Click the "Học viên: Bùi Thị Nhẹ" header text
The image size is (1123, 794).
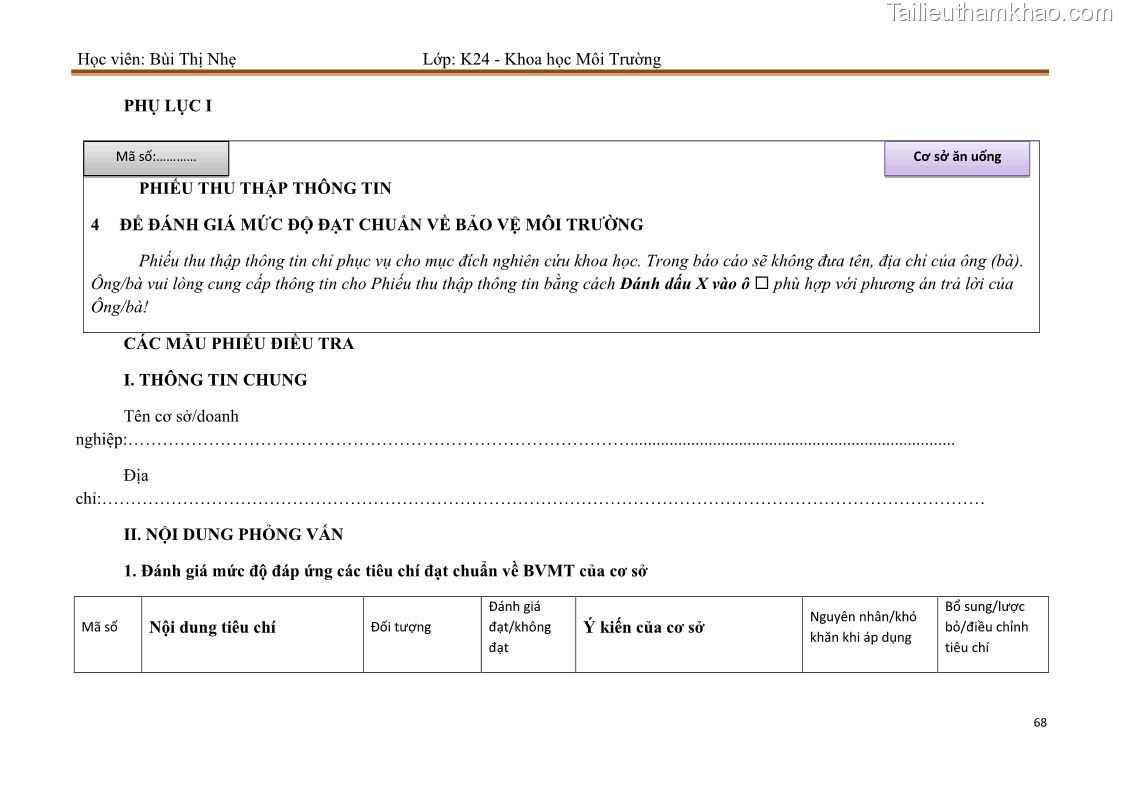(x=157, y=59)
